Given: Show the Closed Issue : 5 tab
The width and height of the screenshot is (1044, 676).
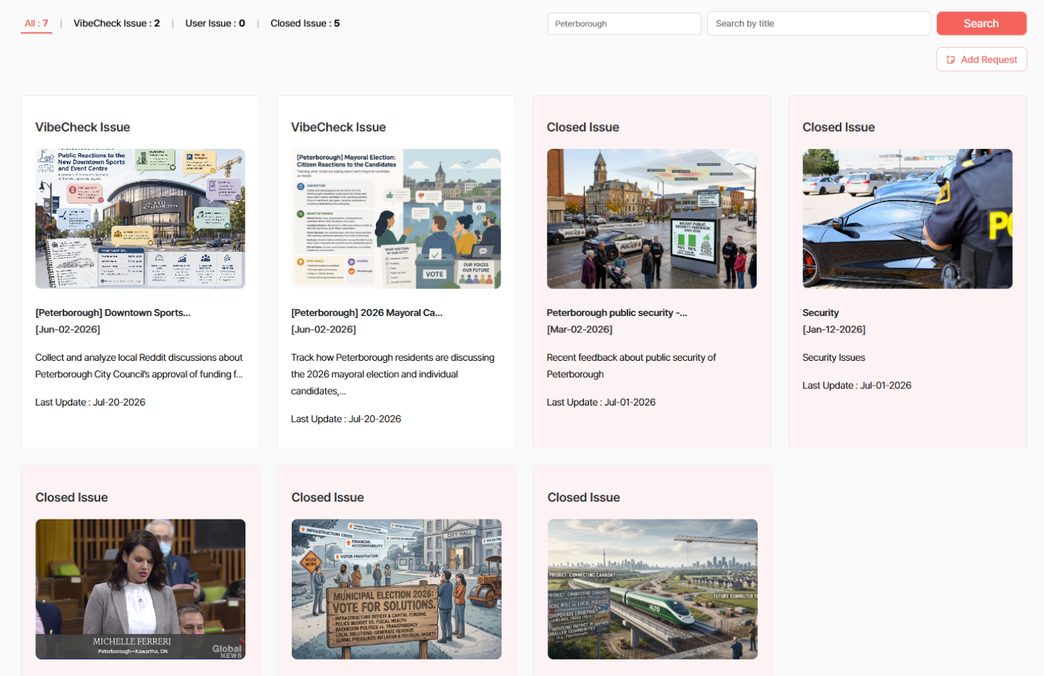Looking at the screenshot, I should (305, 23).
